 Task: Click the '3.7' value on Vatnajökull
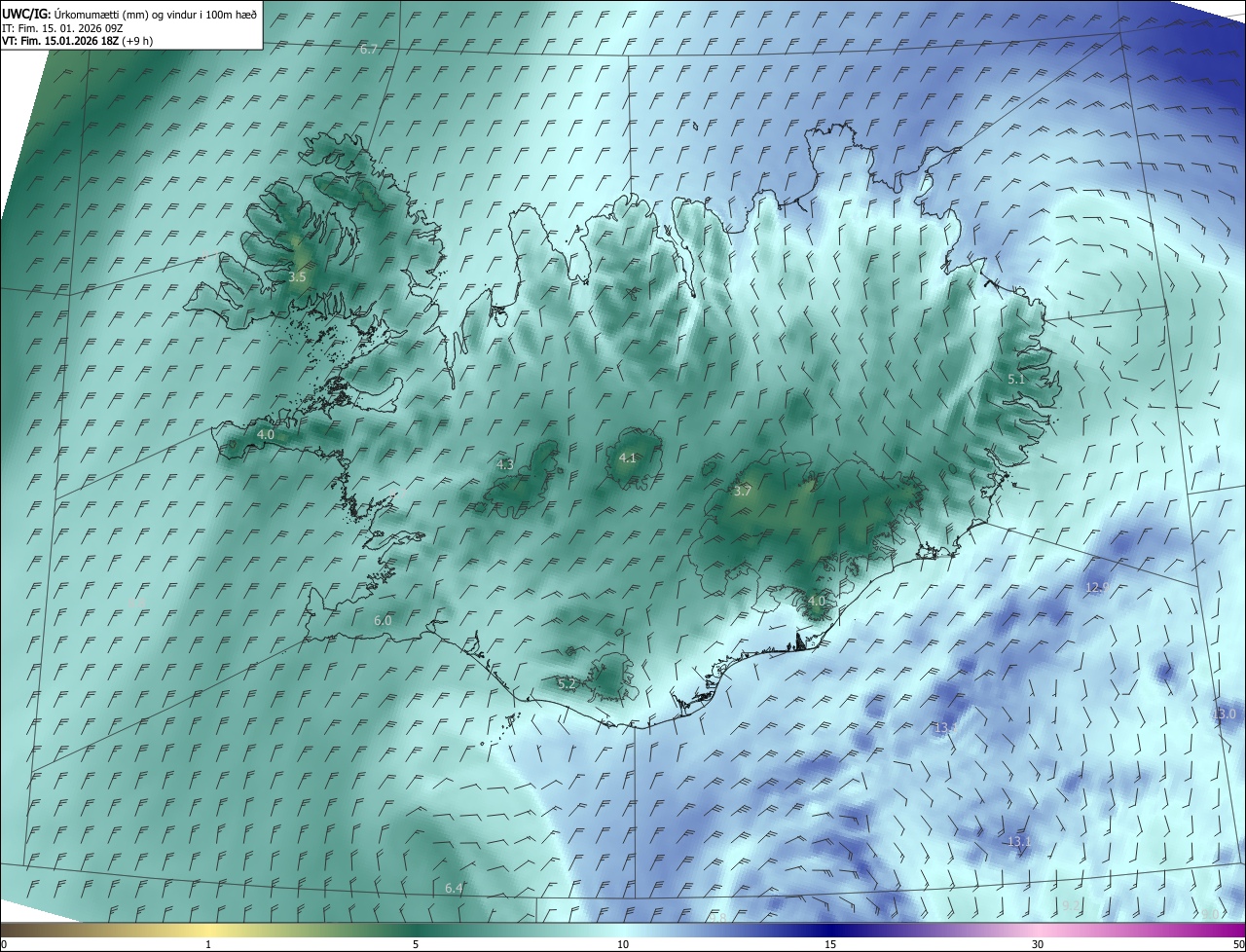click(743, 492)
